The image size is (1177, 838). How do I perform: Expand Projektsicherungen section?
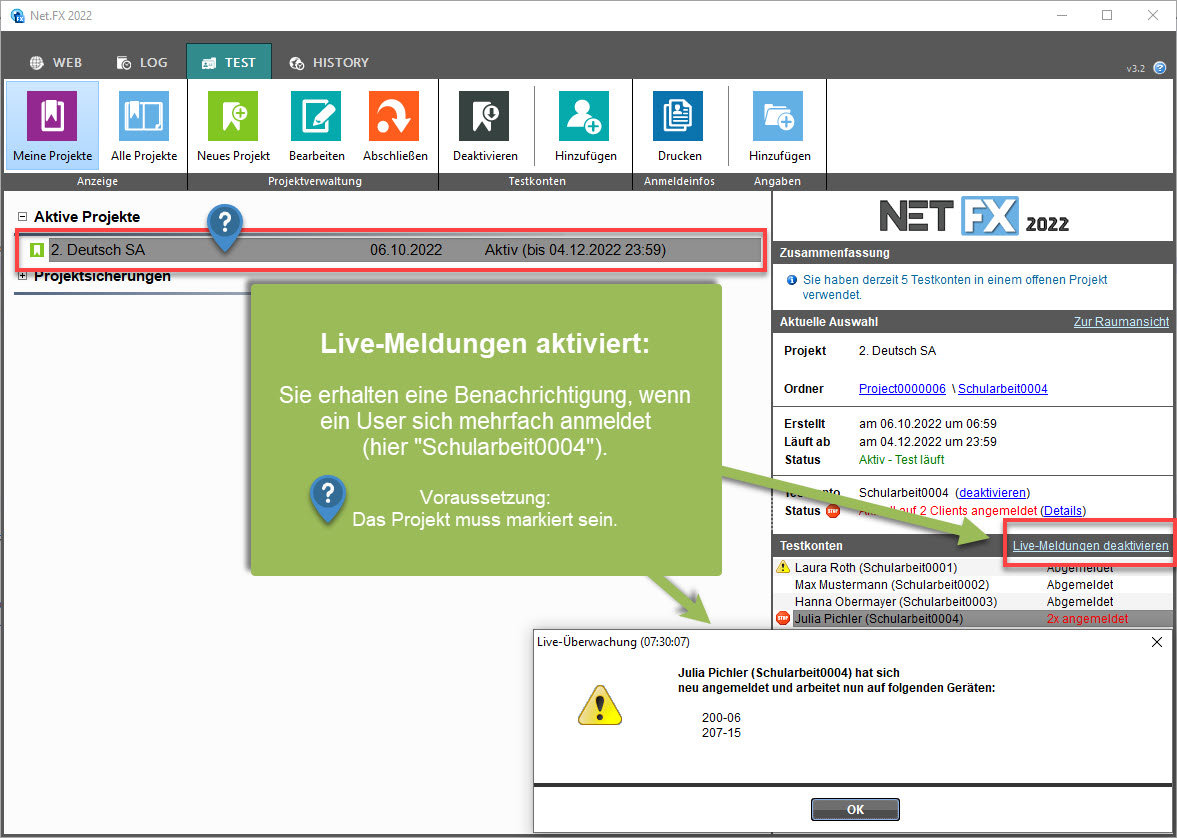(23, 276)
